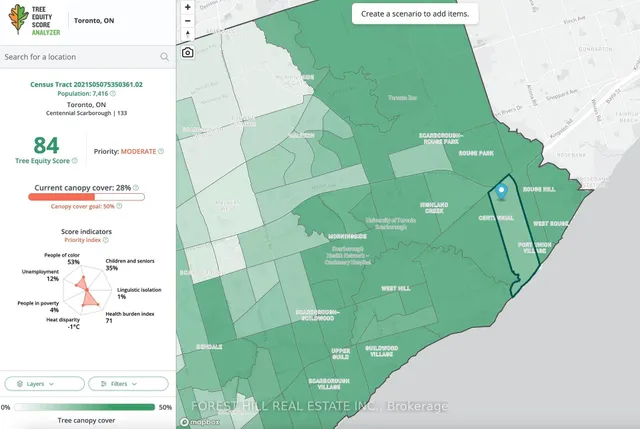This screenshot has width=640, height=429.
Task: Open info icon next to Population
Action: (x=113, y=93)
